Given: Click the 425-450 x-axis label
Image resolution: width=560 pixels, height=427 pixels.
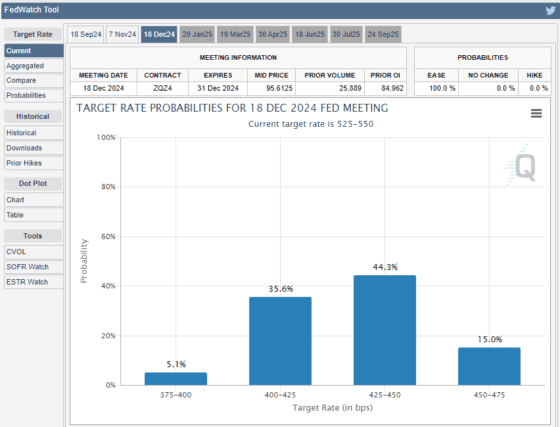Looking at the screenshot, I should 385,395.
